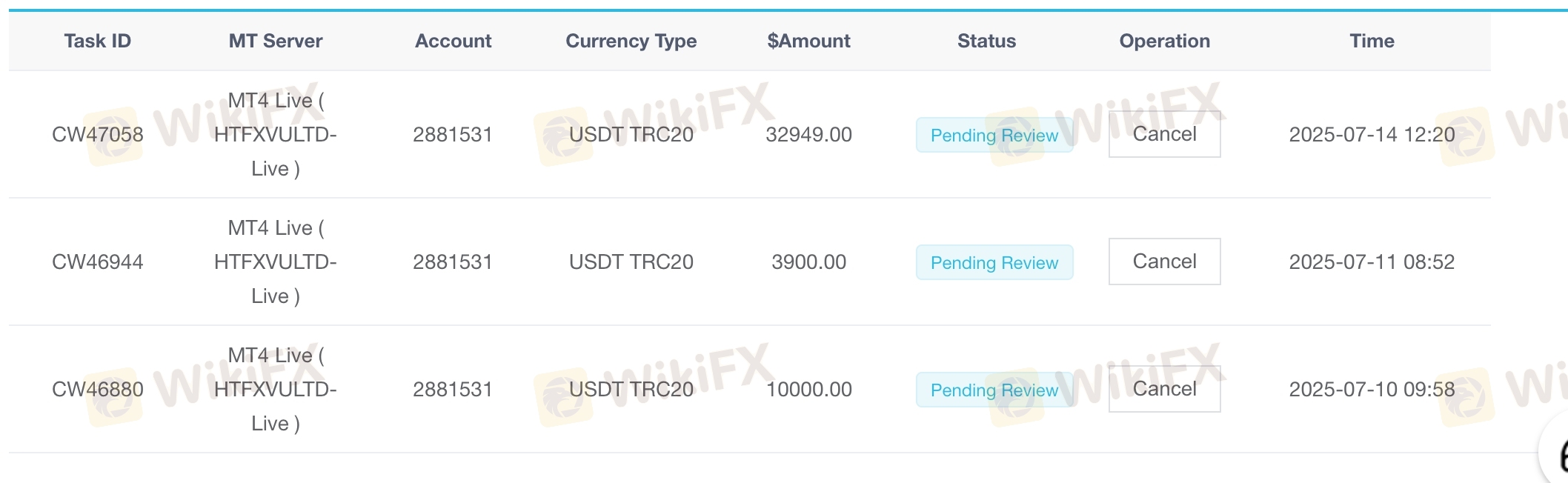
Task: Select task ID CW46944 cell
Action: pyautogui.click(x=97, y=262)
